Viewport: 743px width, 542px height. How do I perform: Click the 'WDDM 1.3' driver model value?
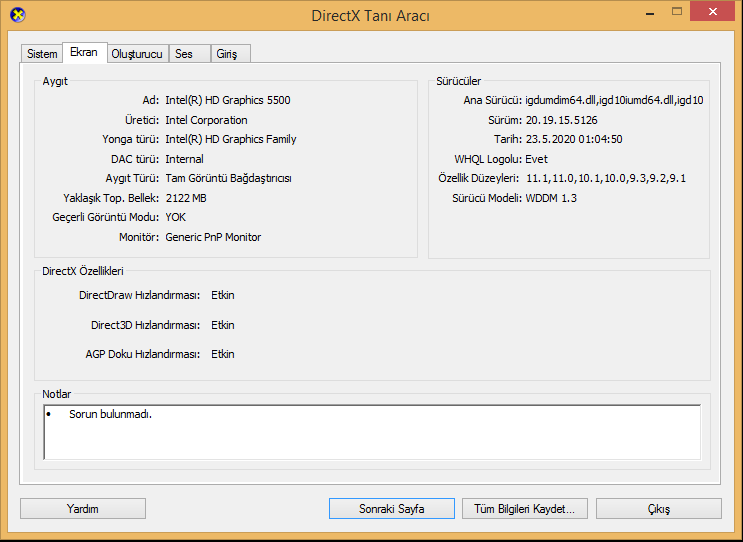(x=551, y=198)
